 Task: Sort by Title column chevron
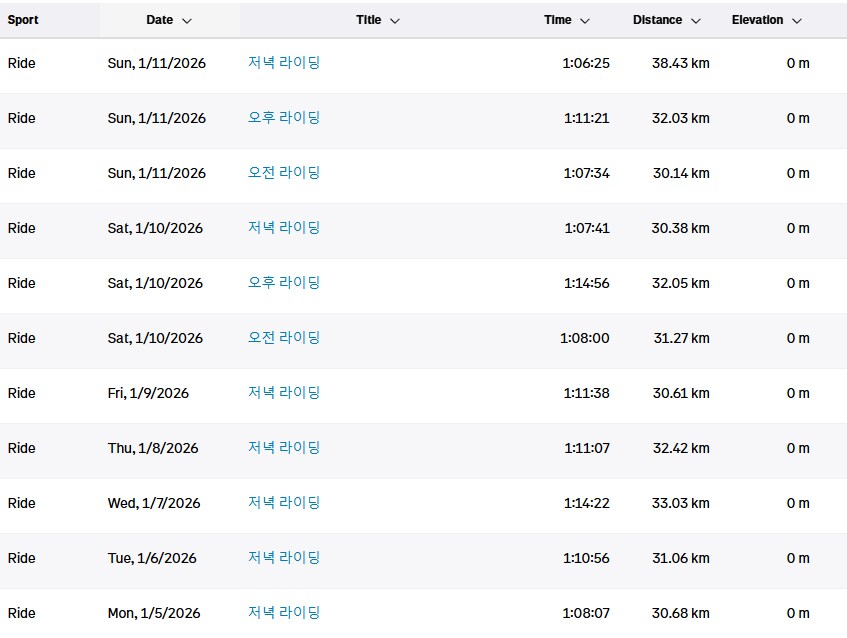(395, 21)
